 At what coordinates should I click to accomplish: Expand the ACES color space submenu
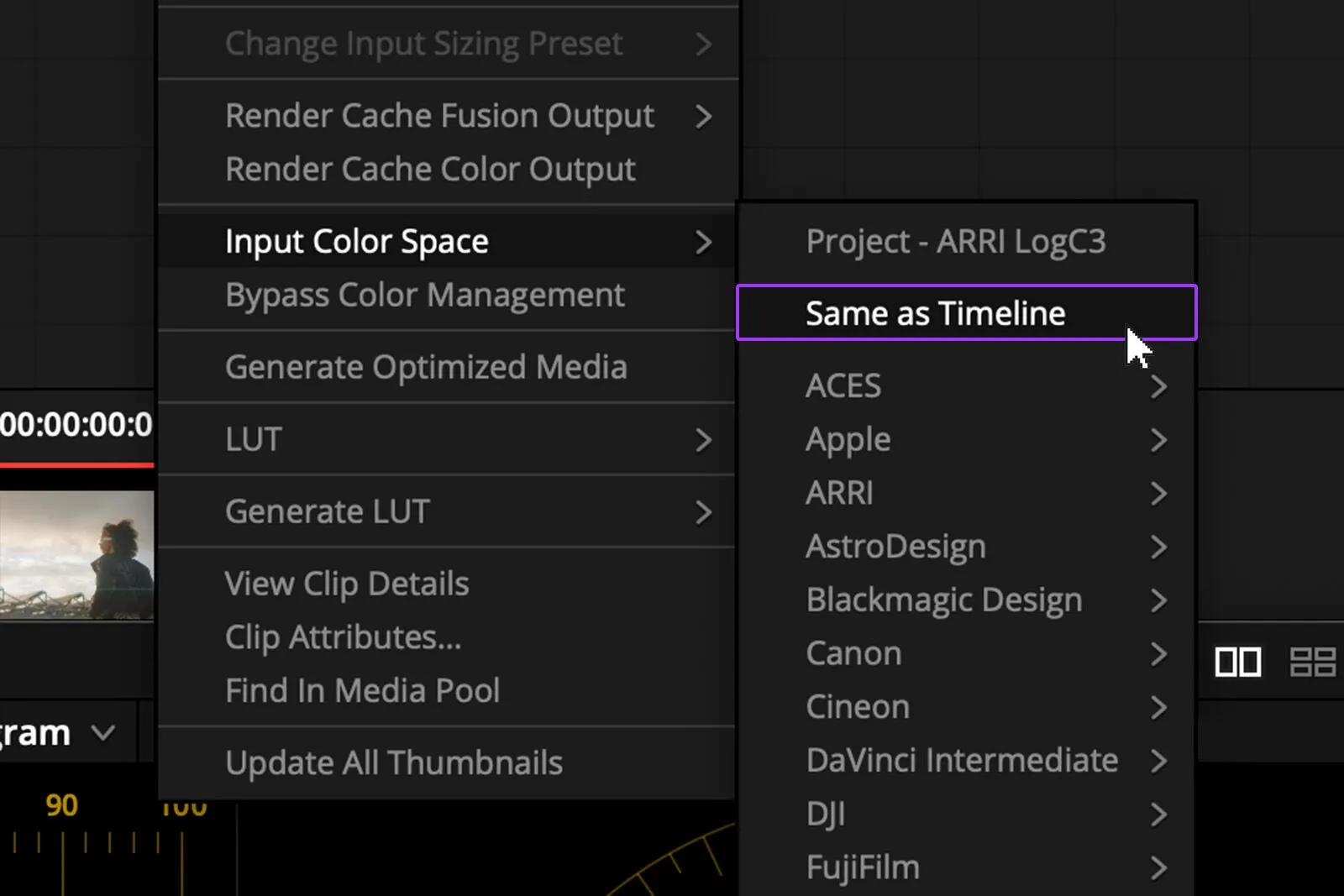click(966, 386)
